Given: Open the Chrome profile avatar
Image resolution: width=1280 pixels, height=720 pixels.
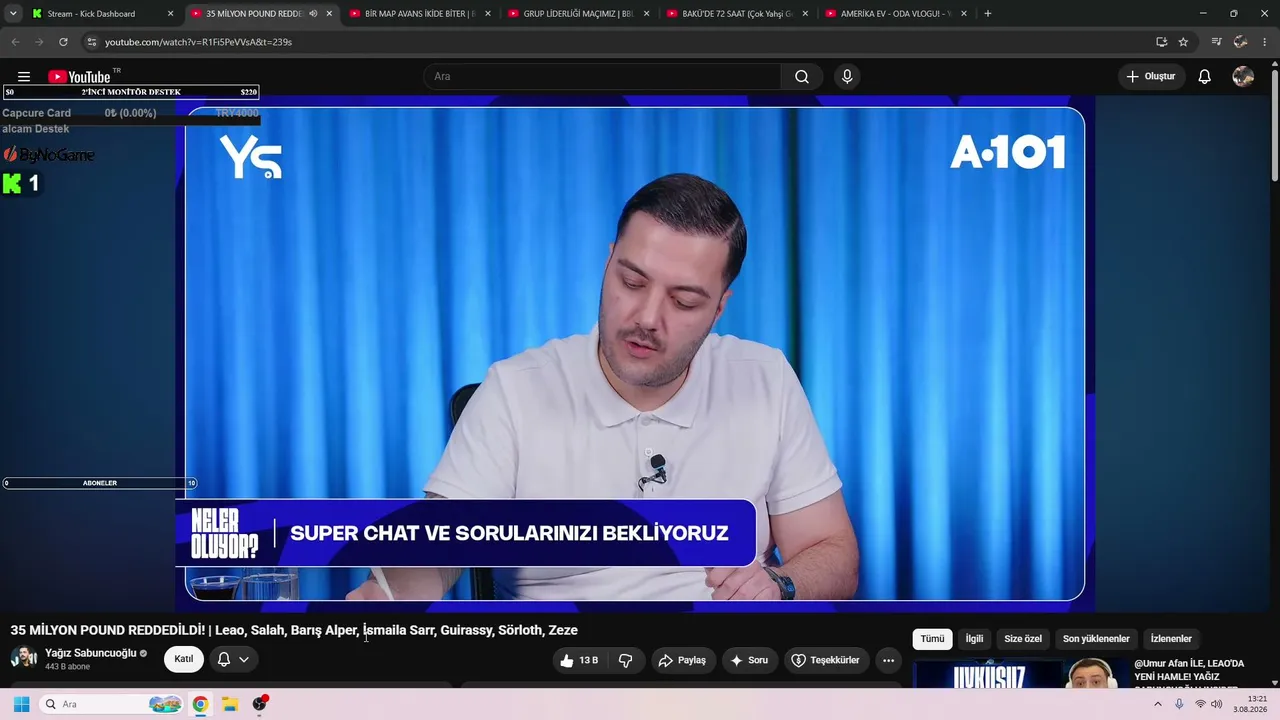Looking at the screenshot, I should [1240, 42].
